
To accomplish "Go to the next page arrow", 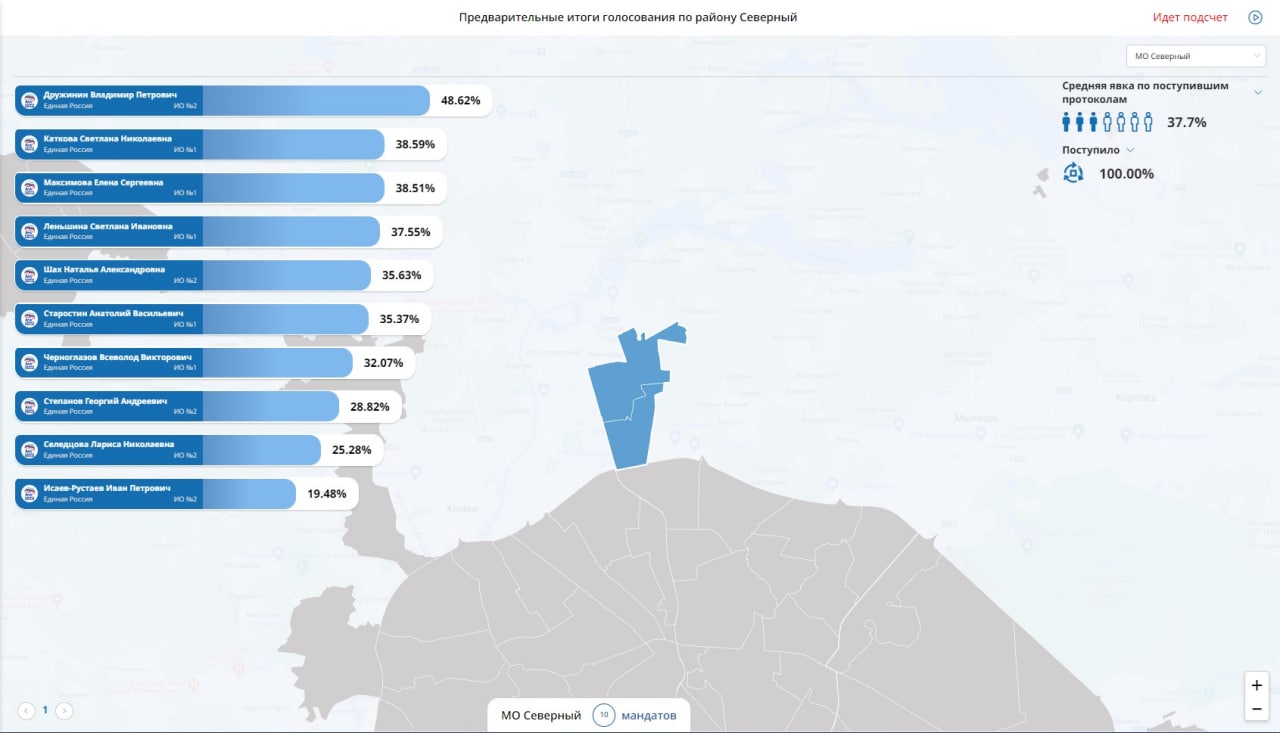I will click(x=64, y=711).
